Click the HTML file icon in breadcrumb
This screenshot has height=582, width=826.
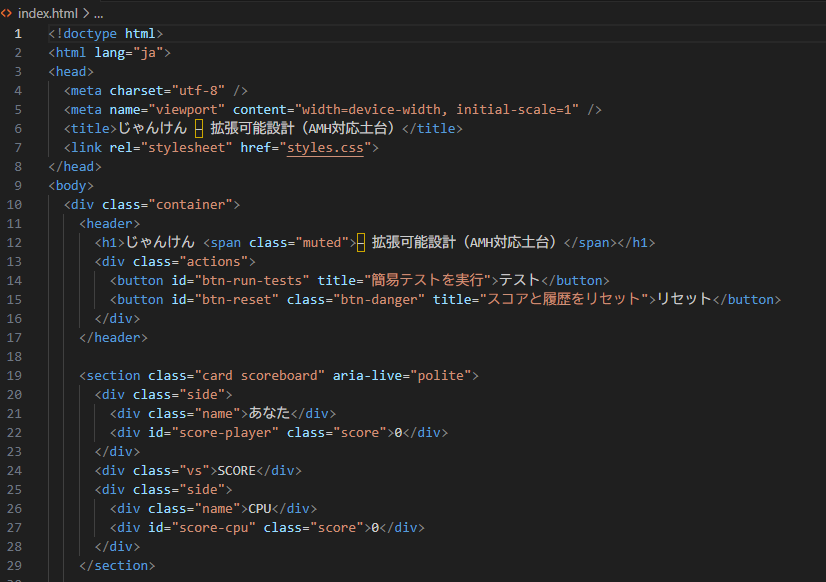(x=6, y=13)
